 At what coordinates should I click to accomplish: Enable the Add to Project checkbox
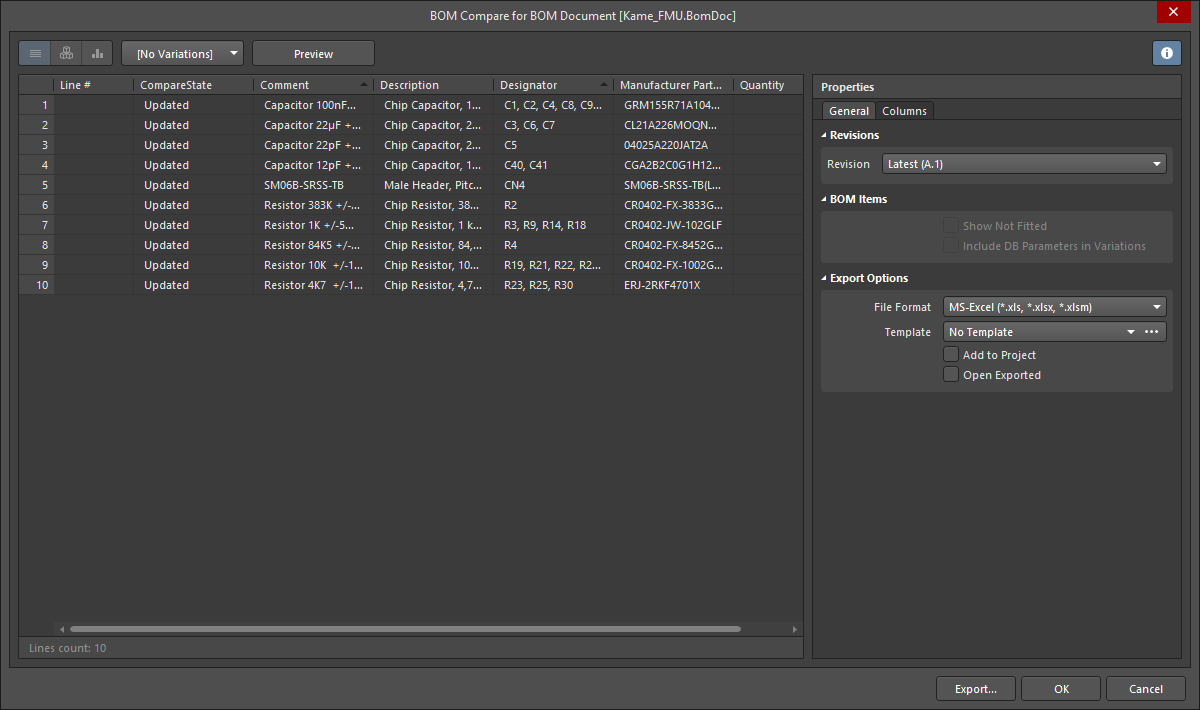(x=950, y=354)
